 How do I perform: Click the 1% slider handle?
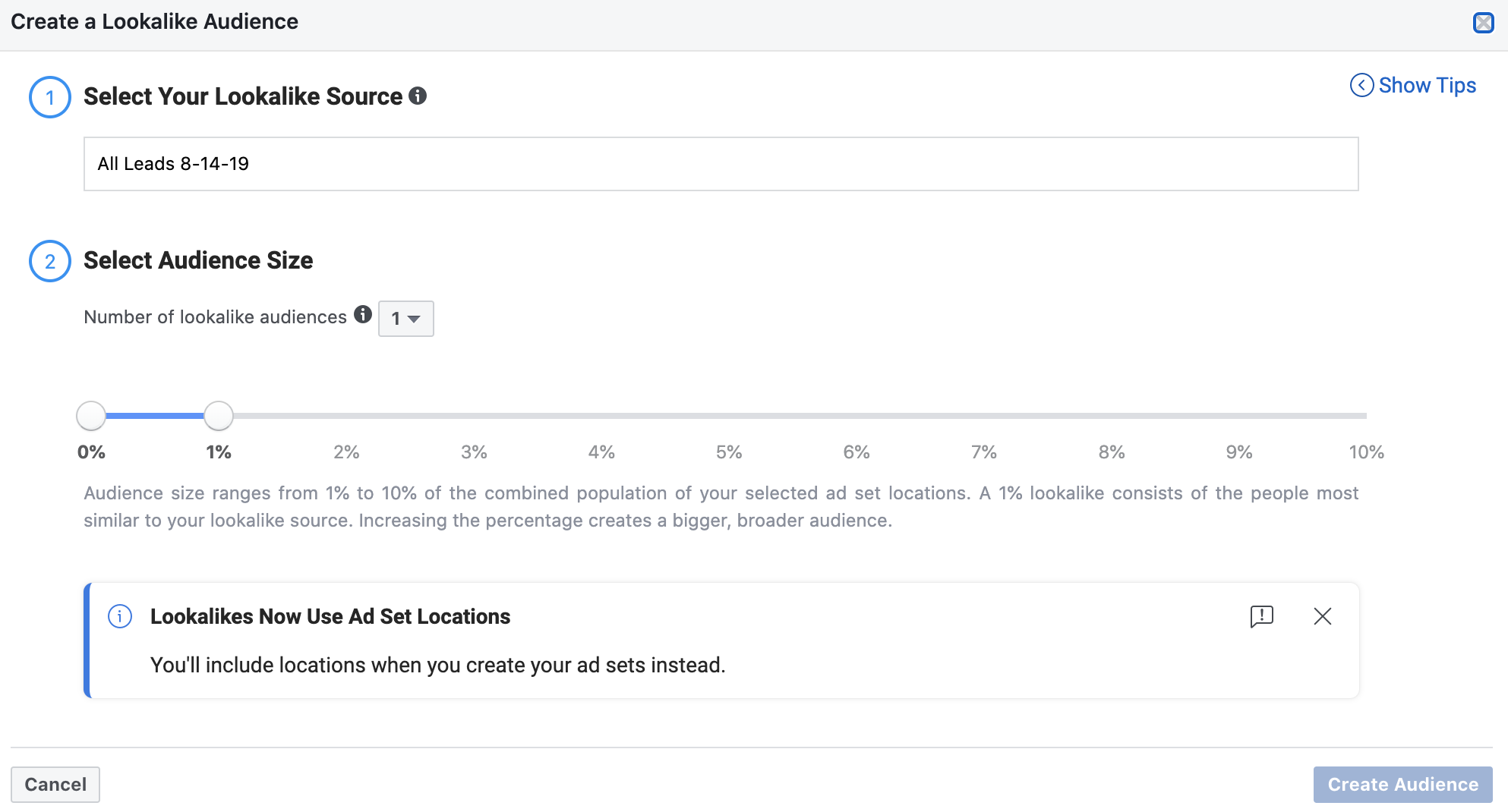[x=219, y=416]
